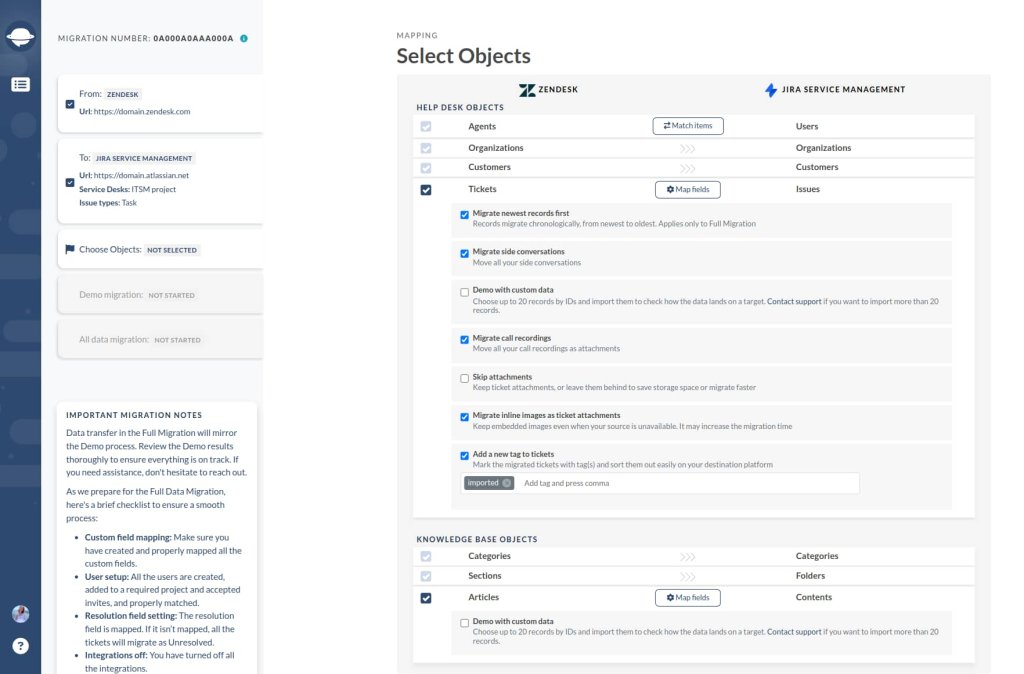Click the flag icon beside Choose Objects
Image resolution: width=1024 pixels, height=674 pixels.
click(x=70, y=249)
